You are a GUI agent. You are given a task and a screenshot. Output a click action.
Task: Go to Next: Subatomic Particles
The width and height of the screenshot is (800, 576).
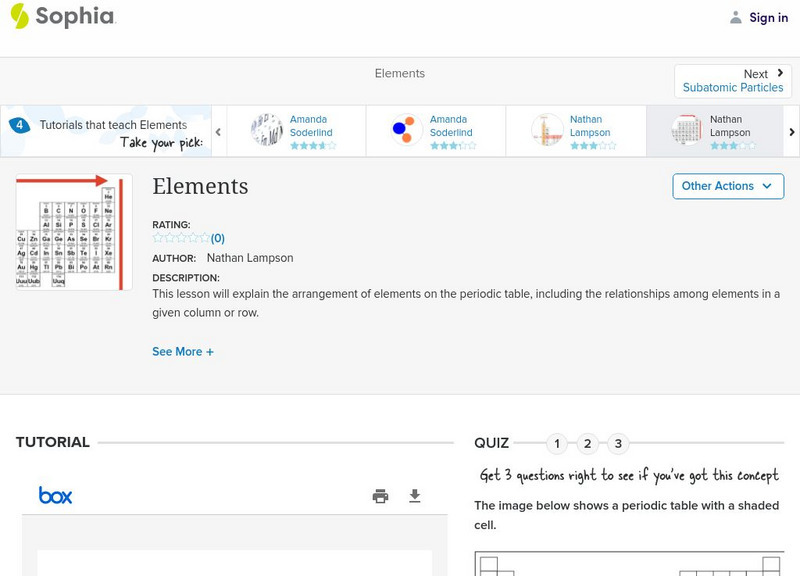(x=733, y=81)
